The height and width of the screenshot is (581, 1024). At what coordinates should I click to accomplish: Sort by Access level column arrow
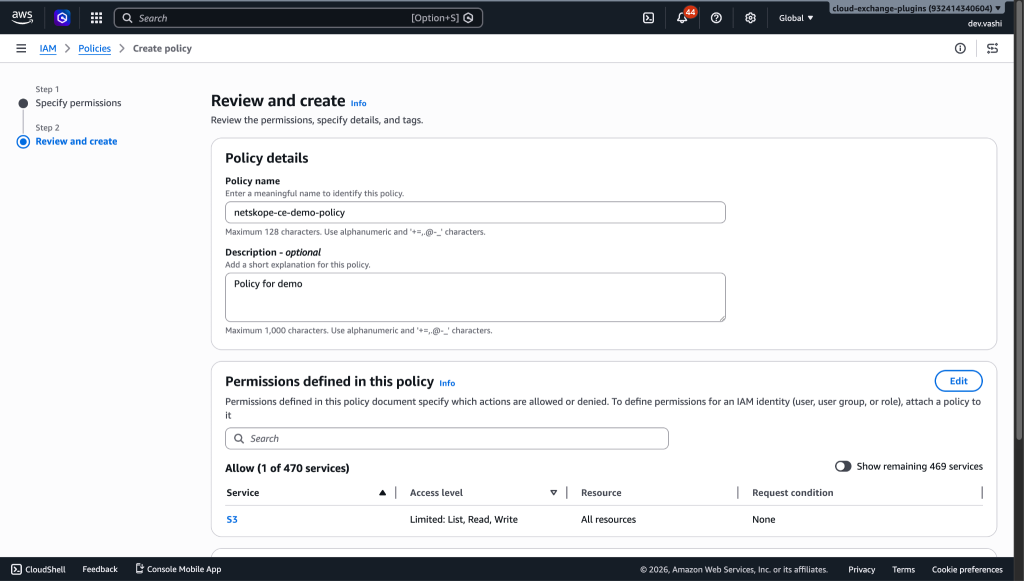553,493
